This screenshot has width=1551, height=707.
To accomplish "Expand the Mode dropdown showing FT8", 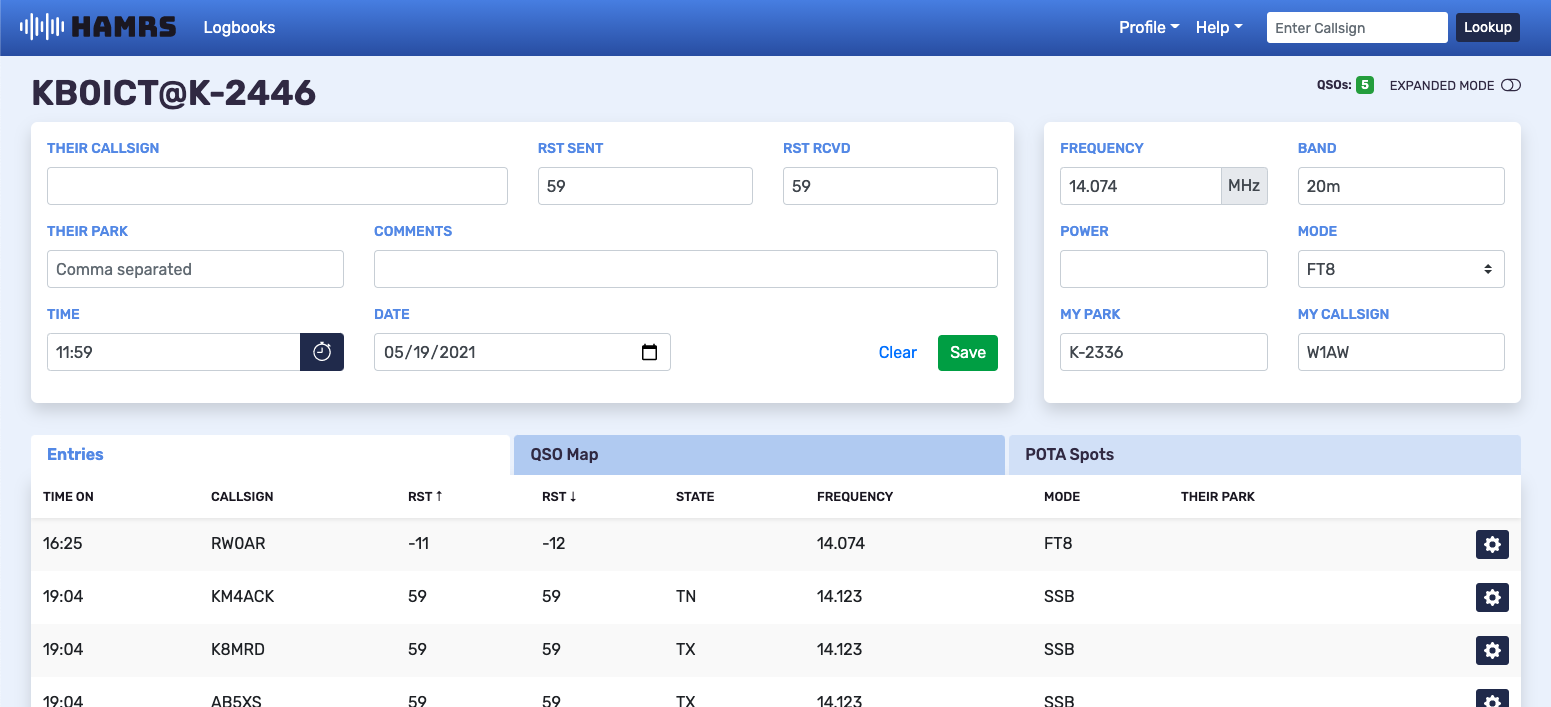I will (1400, 269).
